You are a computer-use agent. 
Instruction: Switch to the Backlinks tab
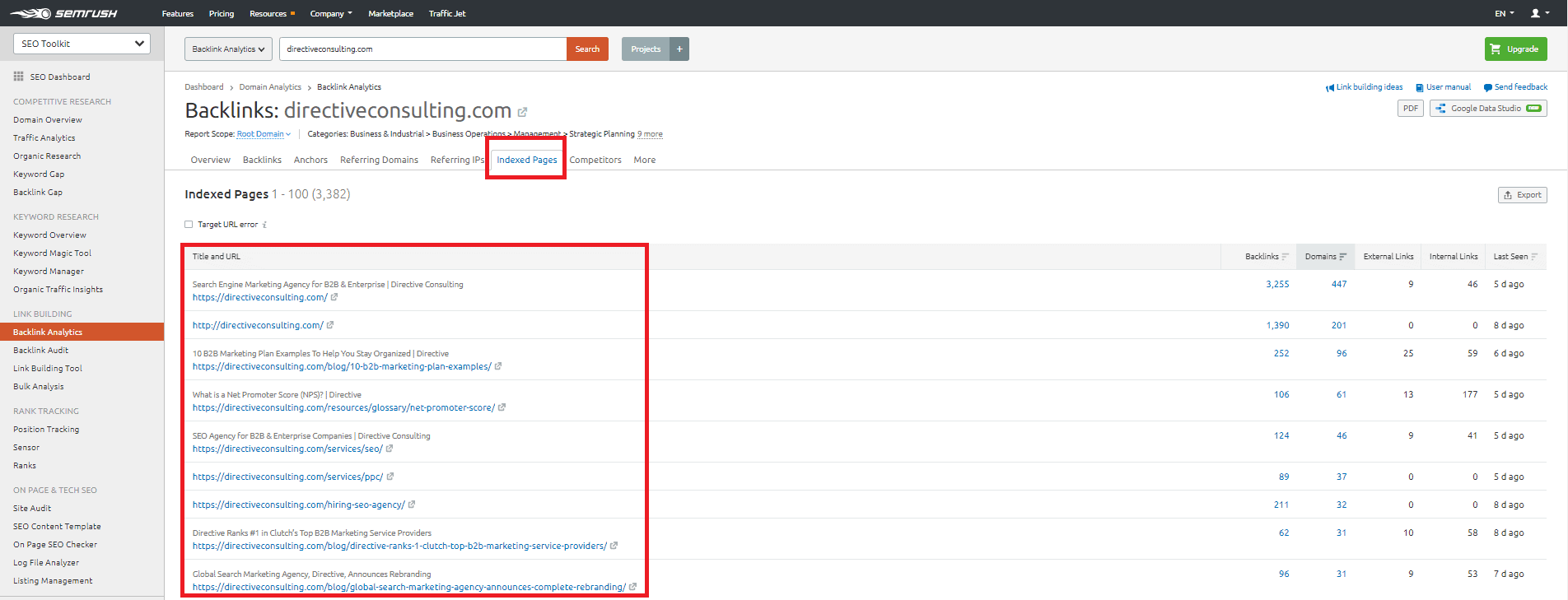click(x=262, y=160)
